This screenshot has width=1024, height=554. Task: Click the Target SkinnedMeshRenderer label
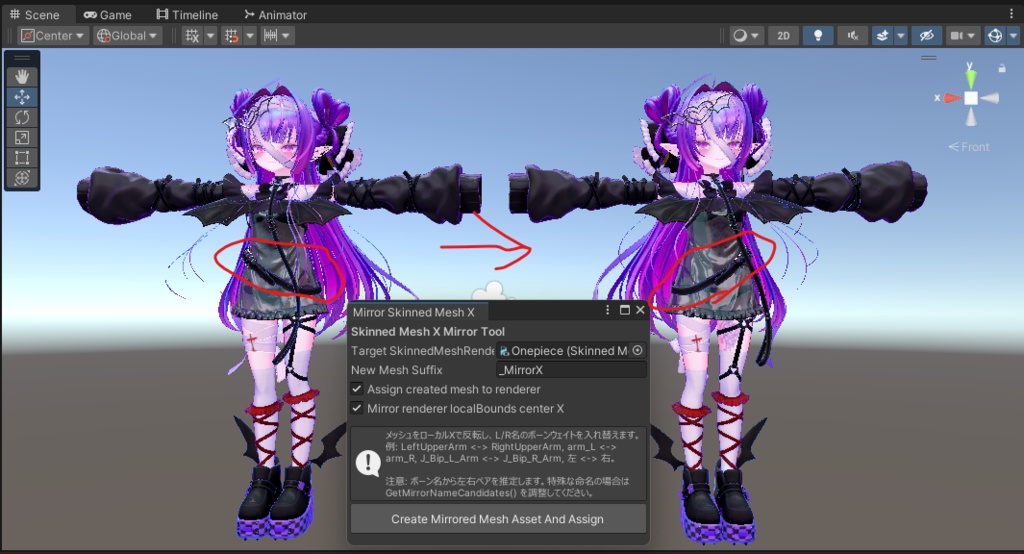422,351
